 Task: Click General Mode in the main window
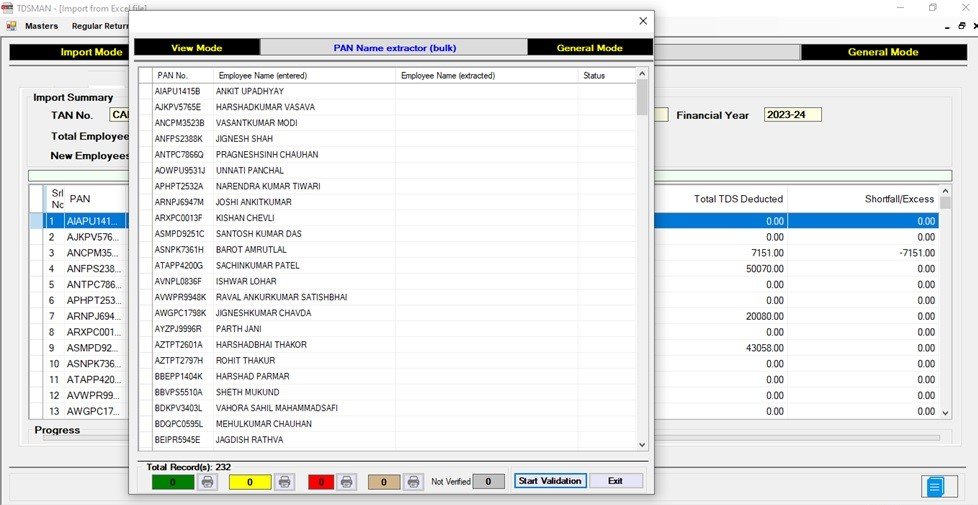883,52
